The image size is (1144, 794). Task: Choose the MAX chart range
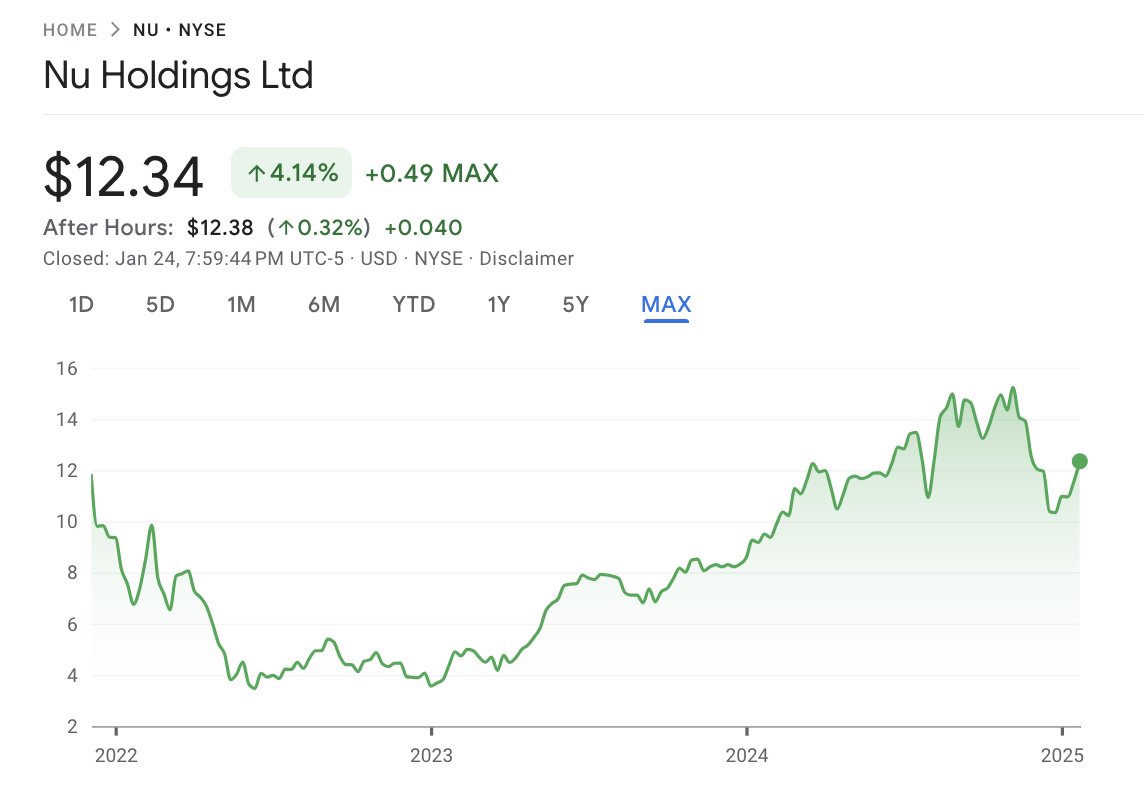666,304
